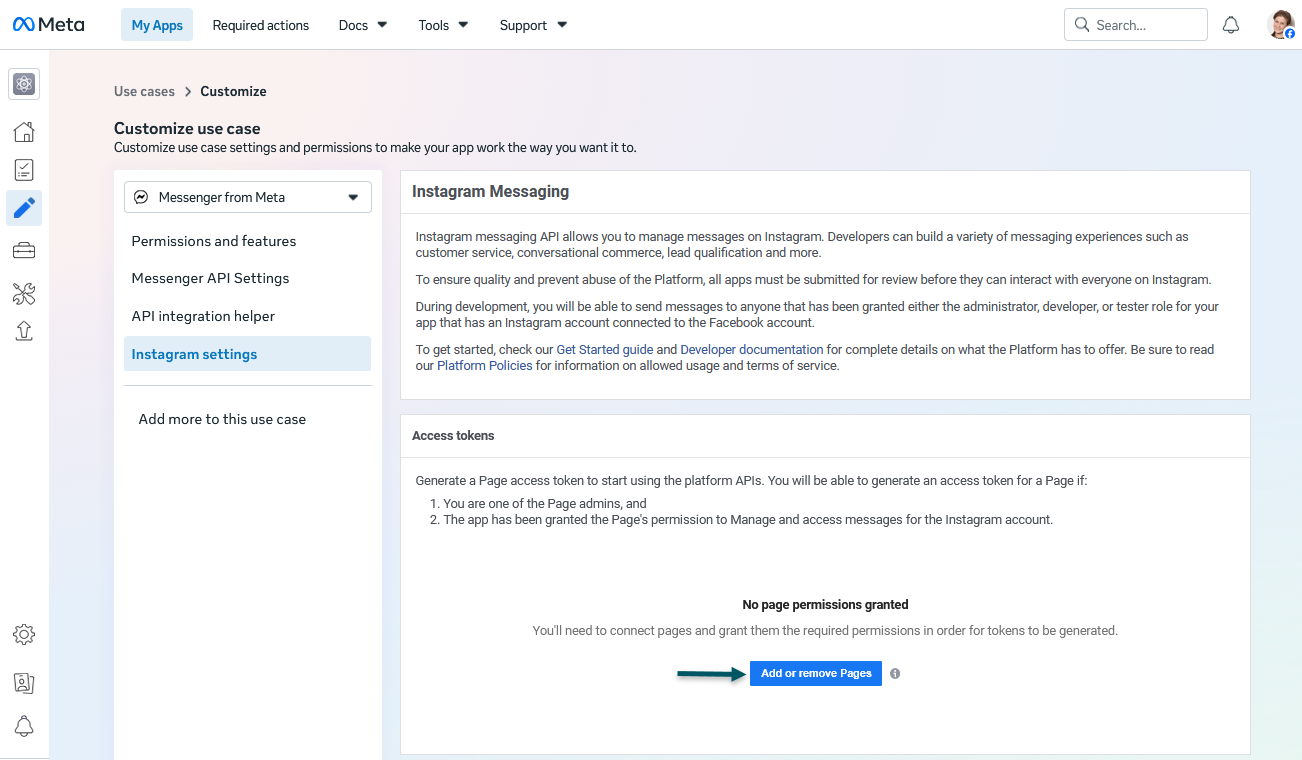Open the My Apps tab
This screenshot has height=760, width=1302.
pyautogui.click(x=157, y=25)
